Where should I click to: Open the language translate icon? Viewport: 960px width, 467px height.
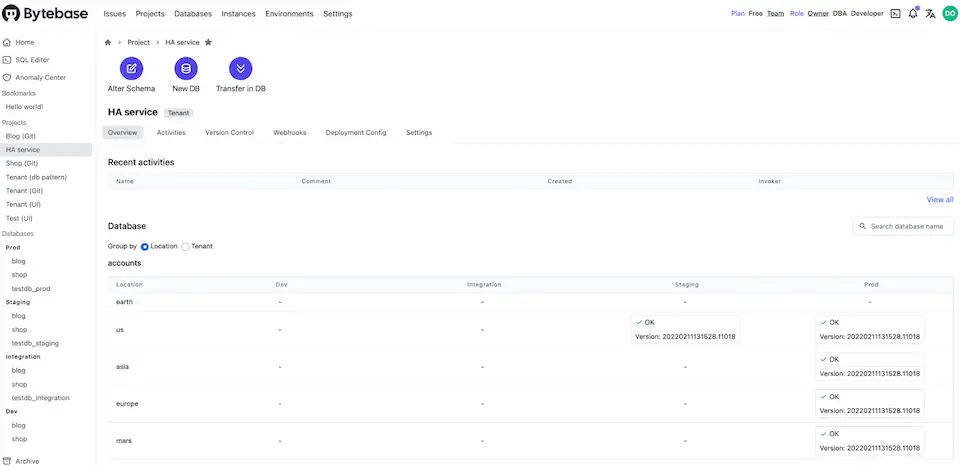click(x=930, y=14)
